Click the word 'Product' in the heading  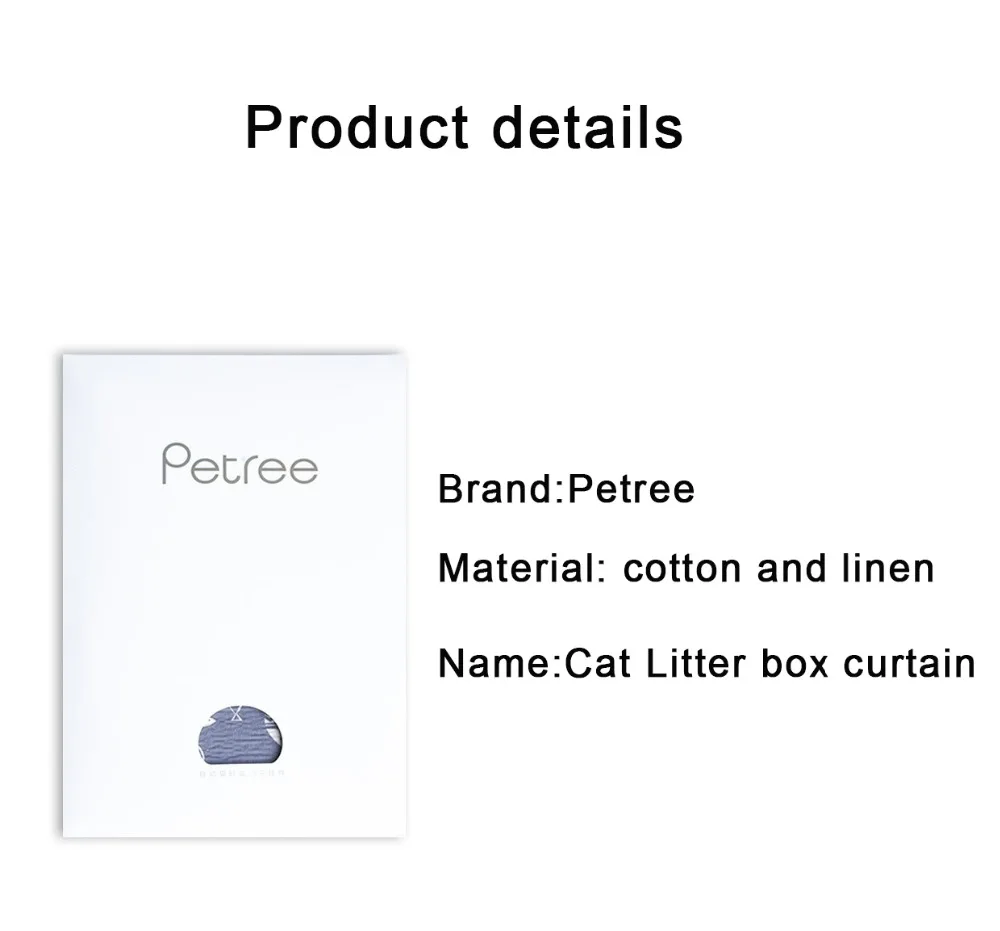point(357,127)
